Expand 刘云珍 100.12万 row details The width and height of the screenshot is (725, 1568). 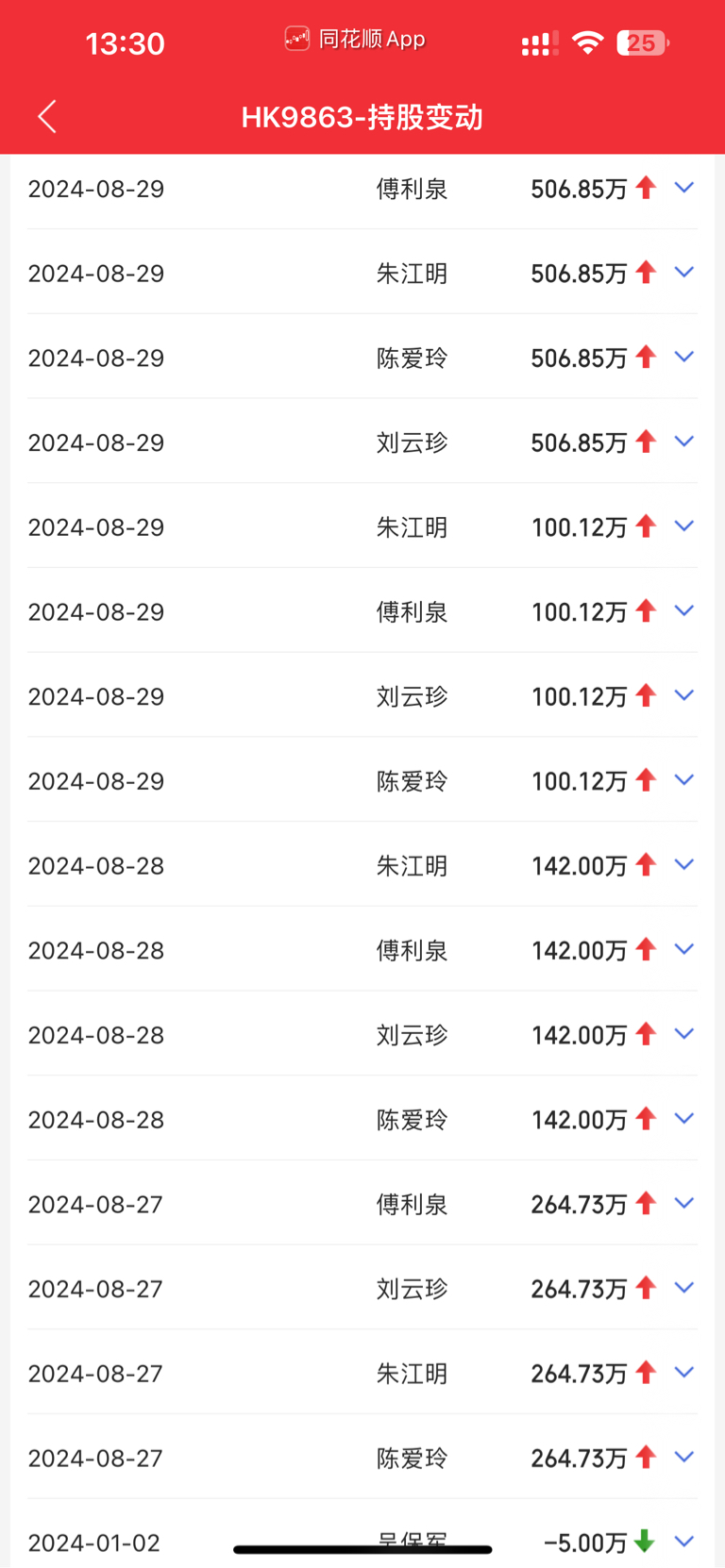pos(684,696)
